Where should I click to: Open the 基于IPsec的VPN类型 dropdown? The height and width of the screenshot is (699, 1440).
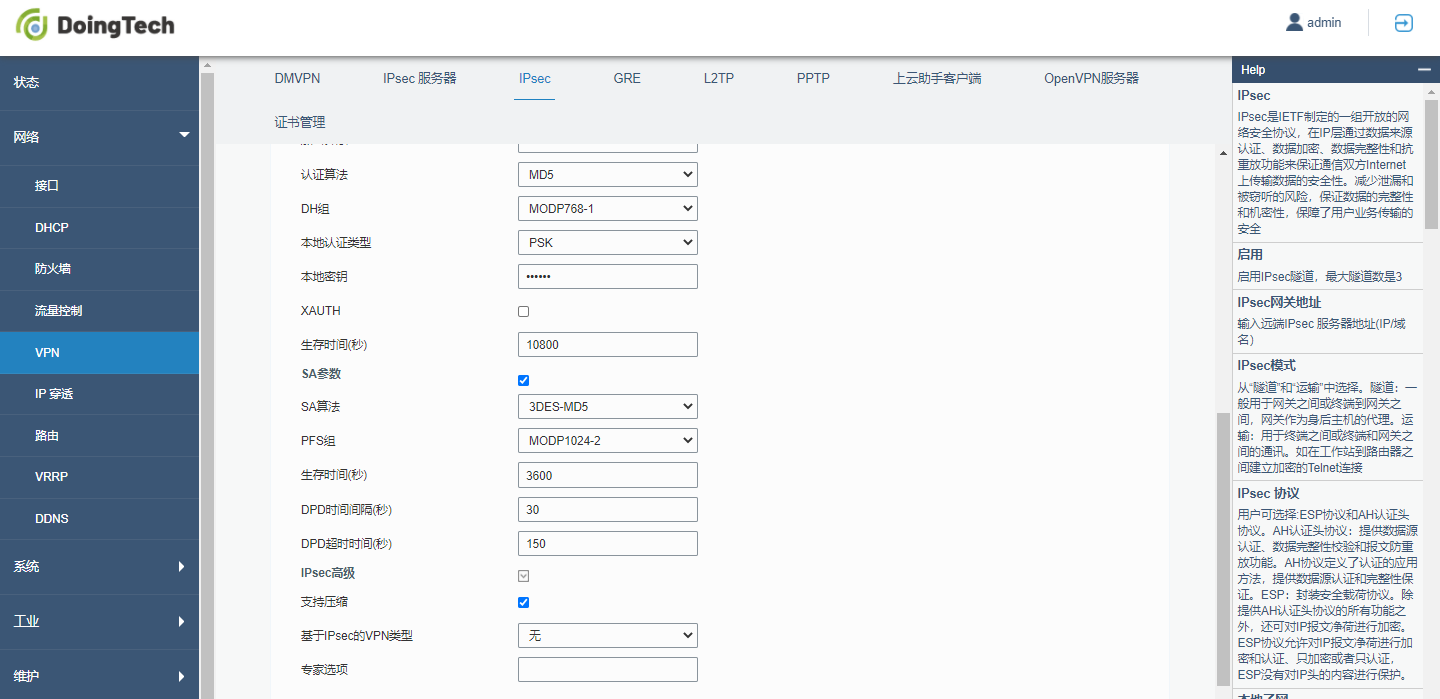(608, 636)
